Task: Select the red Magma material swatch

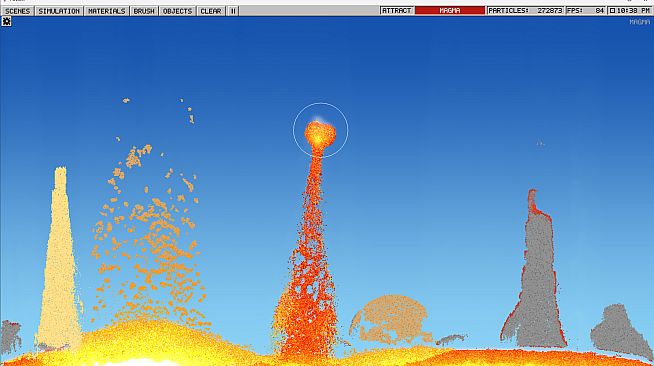Action: pos(450,10)
